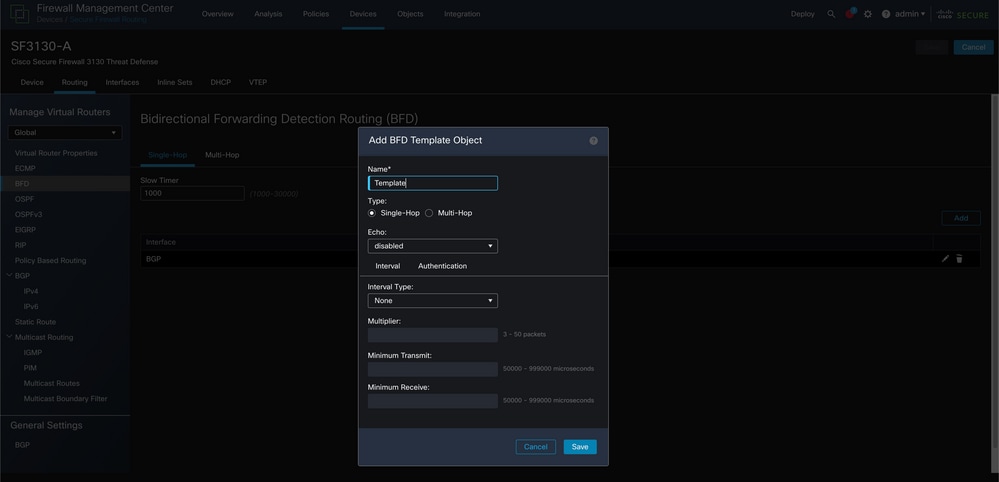Open the Overview menu

[x=218, y=14]
